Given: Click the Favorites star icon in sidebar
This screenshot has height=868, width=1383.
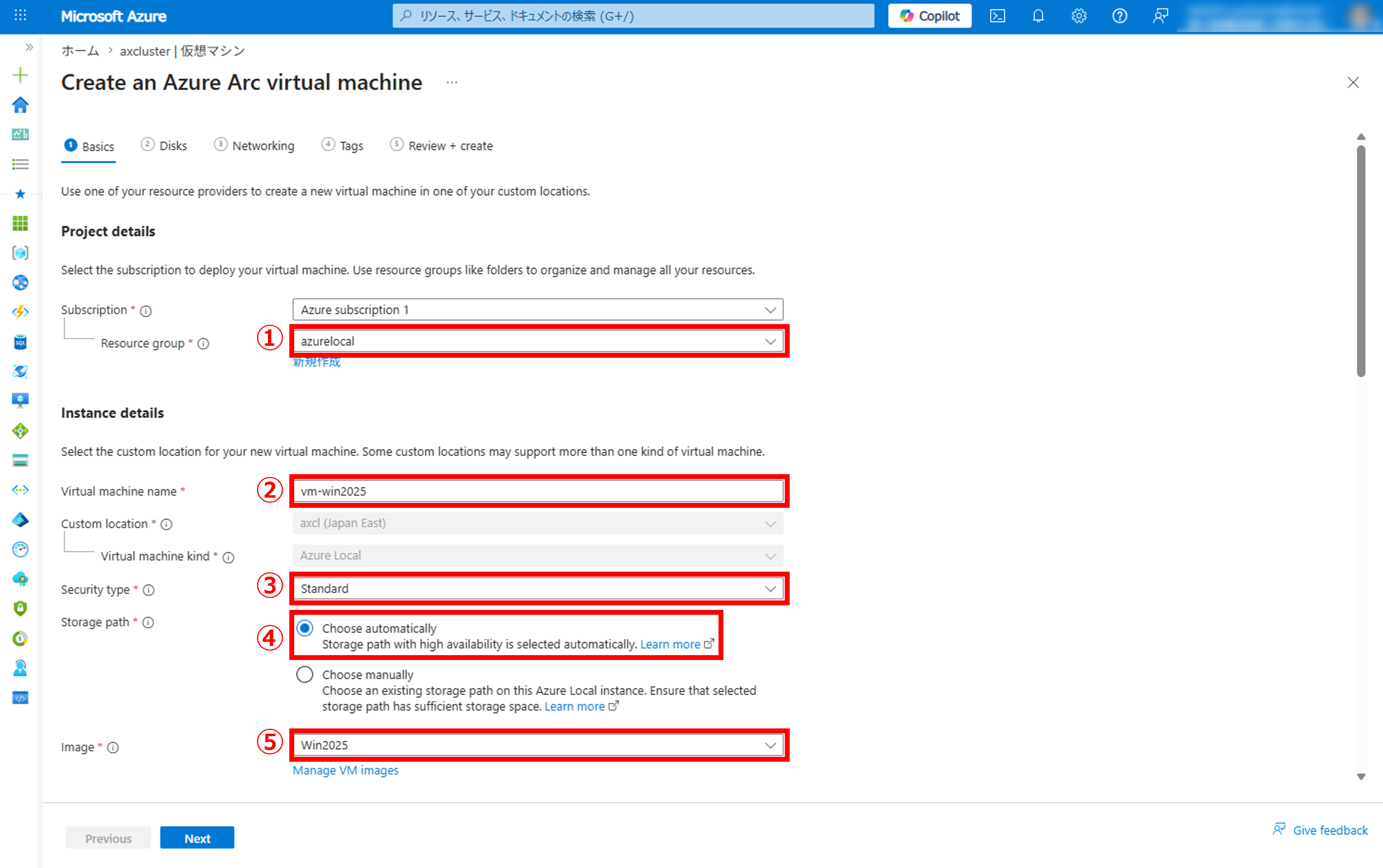Looking at the screenshot, I should click(20, 194).
